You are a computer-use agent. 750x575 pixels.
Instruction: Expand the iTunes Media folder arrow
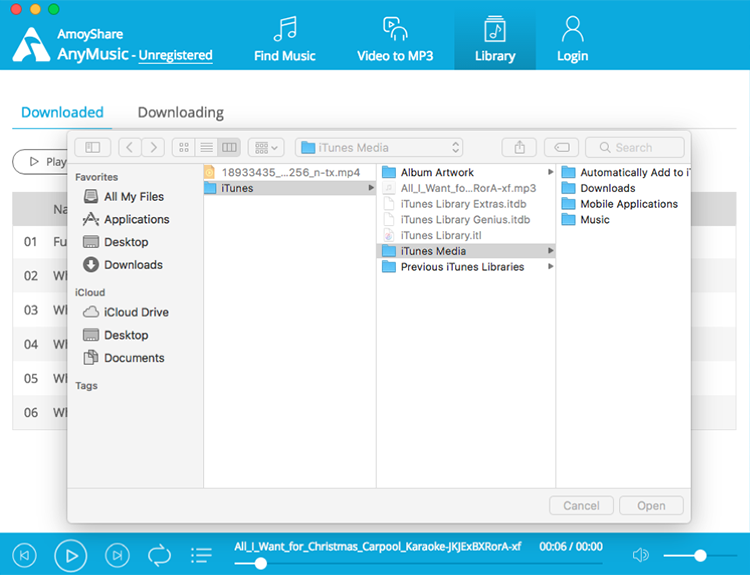(x=551, y=251)
